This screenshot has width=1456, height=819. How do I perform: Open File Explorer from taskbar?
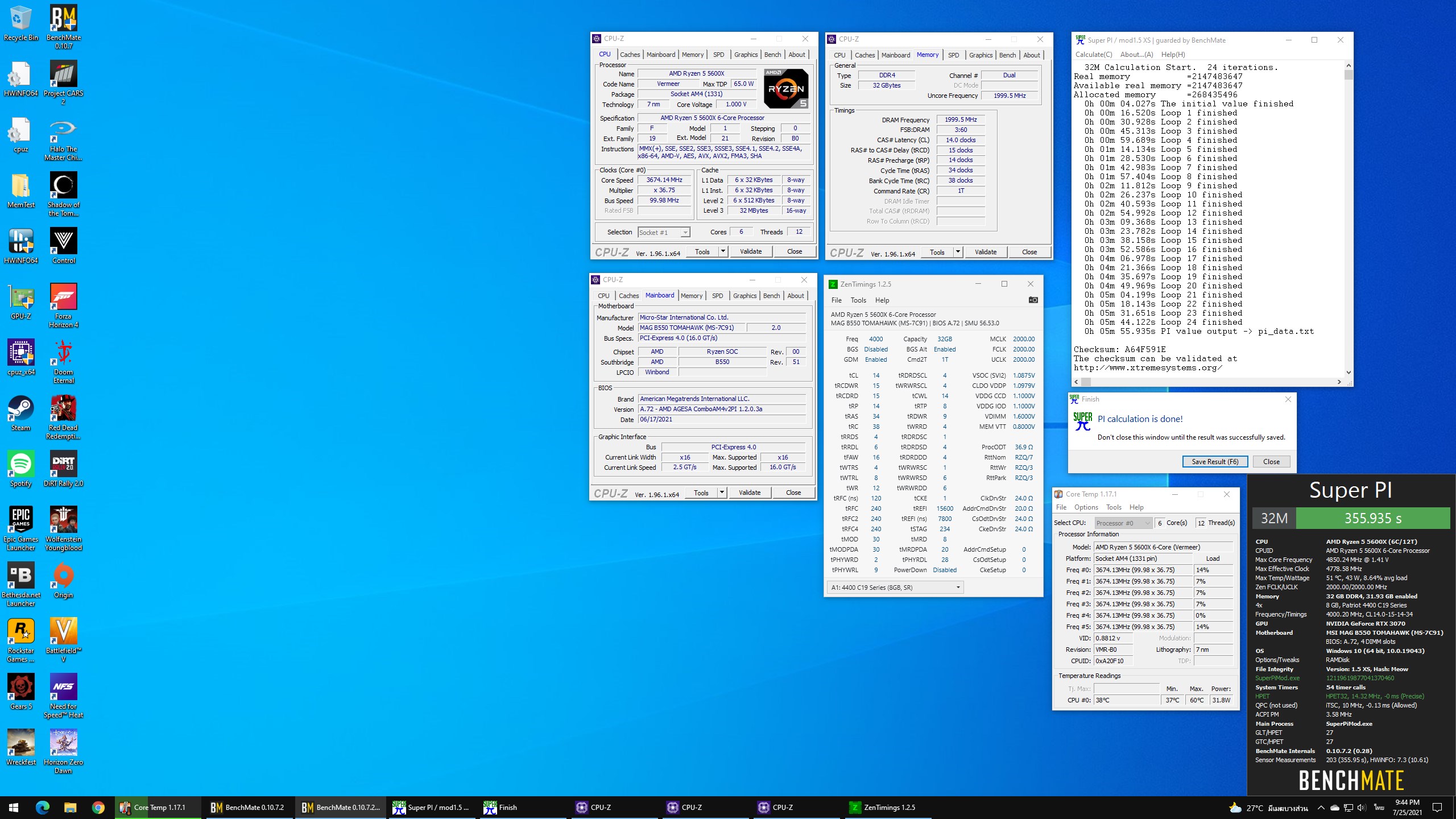pyautogui.click(x=70, y=808)
